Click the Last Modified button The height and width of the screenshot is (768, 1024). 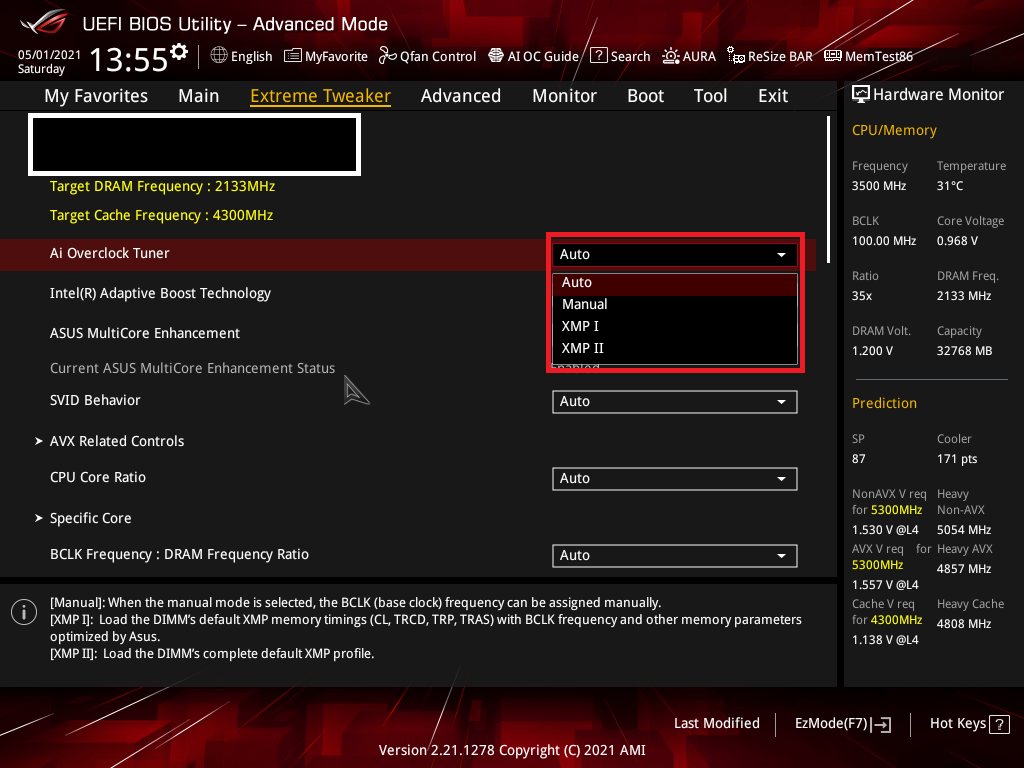pyautogui.click(x=717, y=723)
